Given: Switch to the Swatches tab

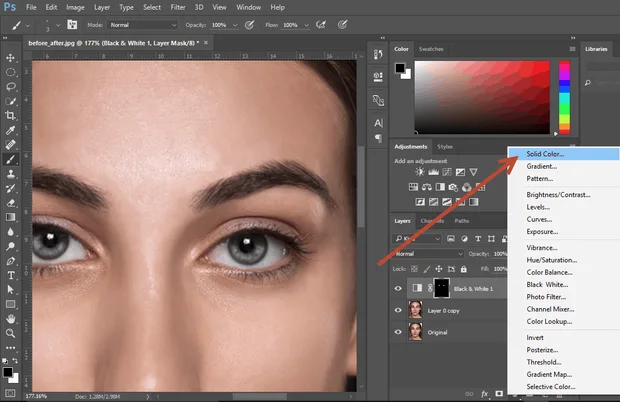Looking at the screenshot, I should pos(431,49).
